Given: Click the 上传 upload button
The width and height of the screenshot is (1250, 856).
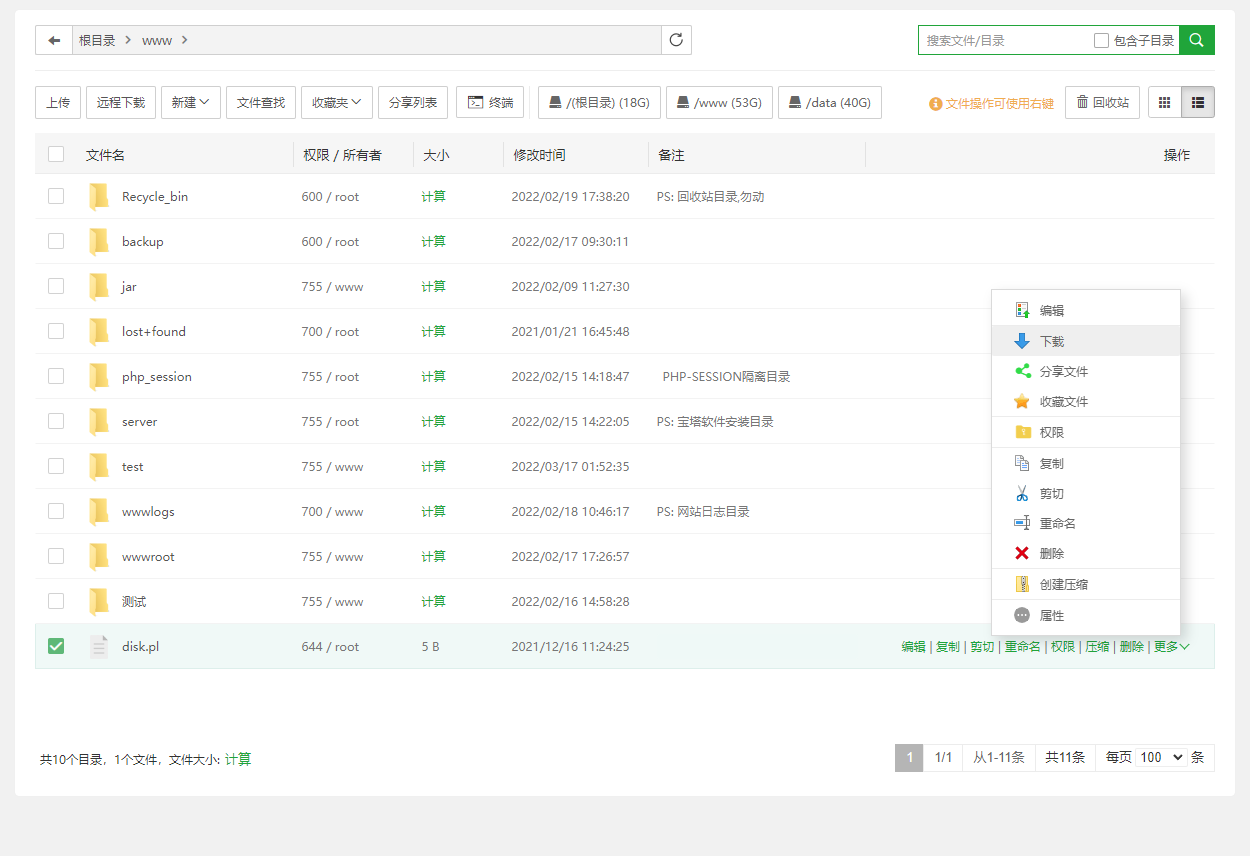Looking at the screenshot, I should tap(58, 102).
